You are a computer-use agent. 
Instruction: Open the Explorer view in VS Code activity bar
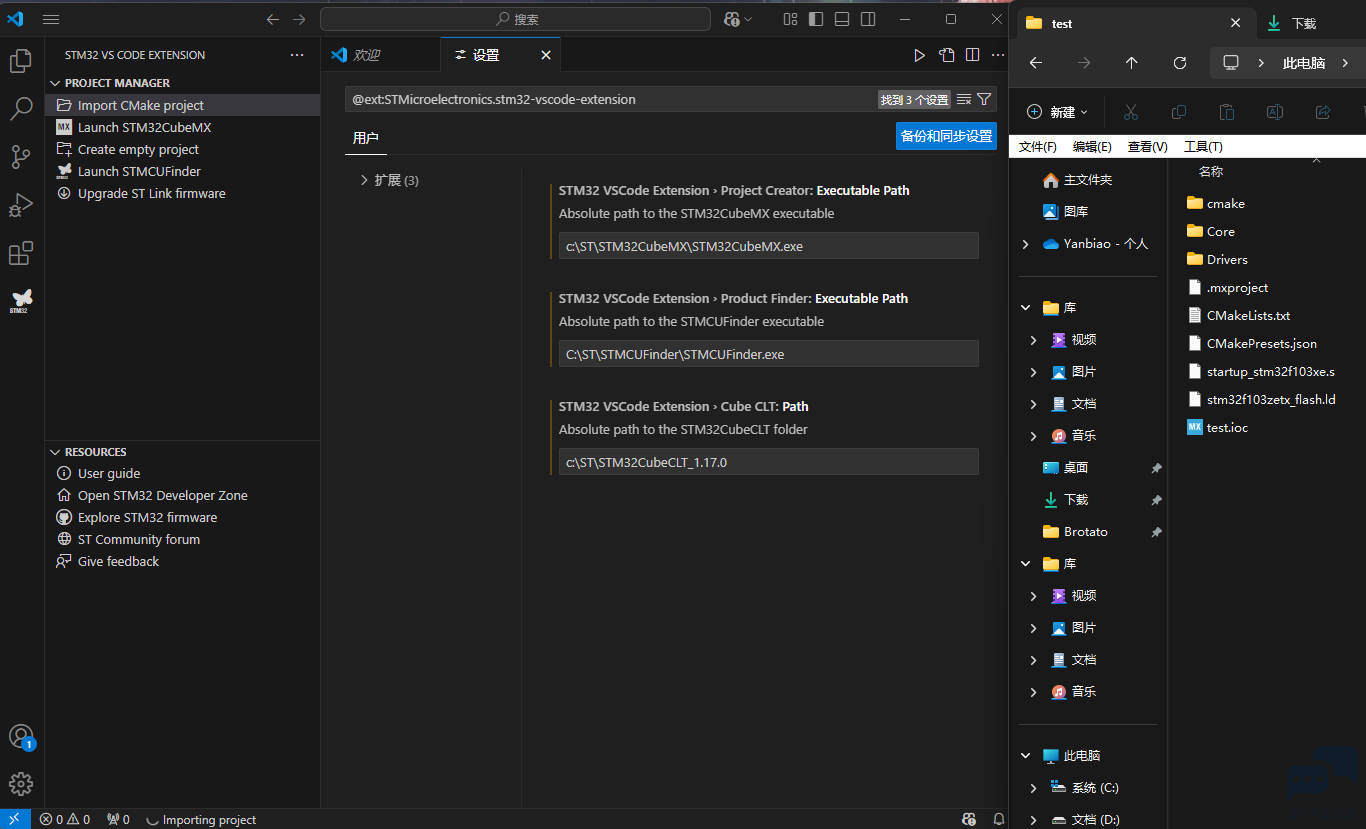[x=21, y=62]
